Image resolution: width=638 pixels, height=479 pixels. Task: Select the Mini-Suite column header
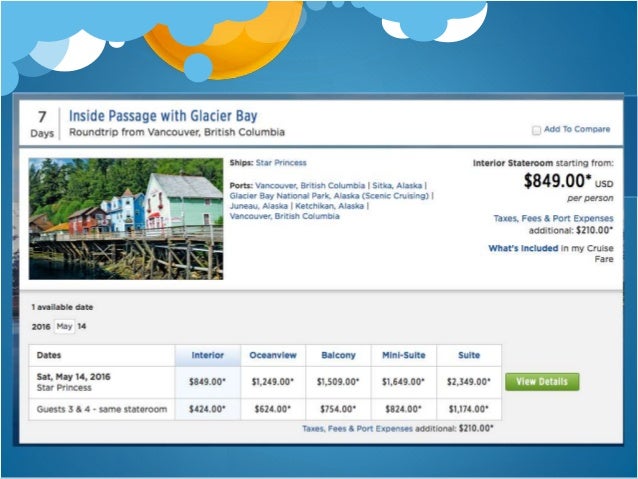point(403,355)
